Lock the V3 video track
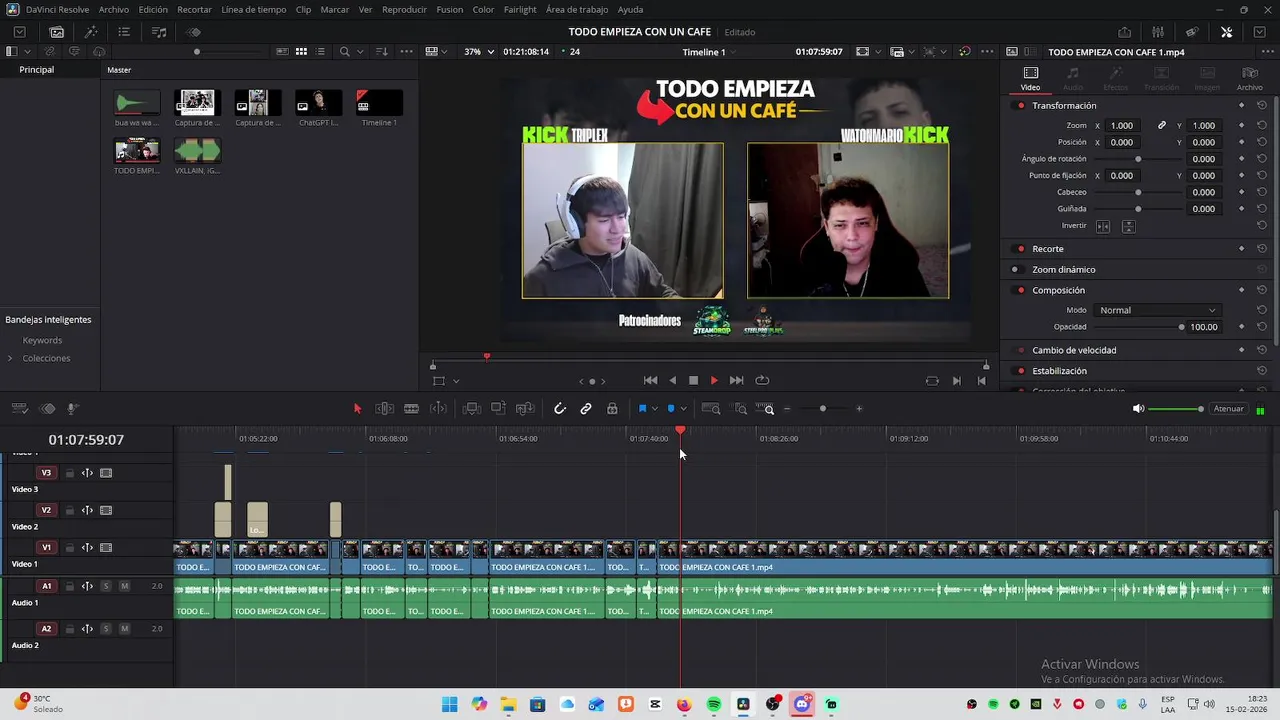 click(x=69, y=473)
